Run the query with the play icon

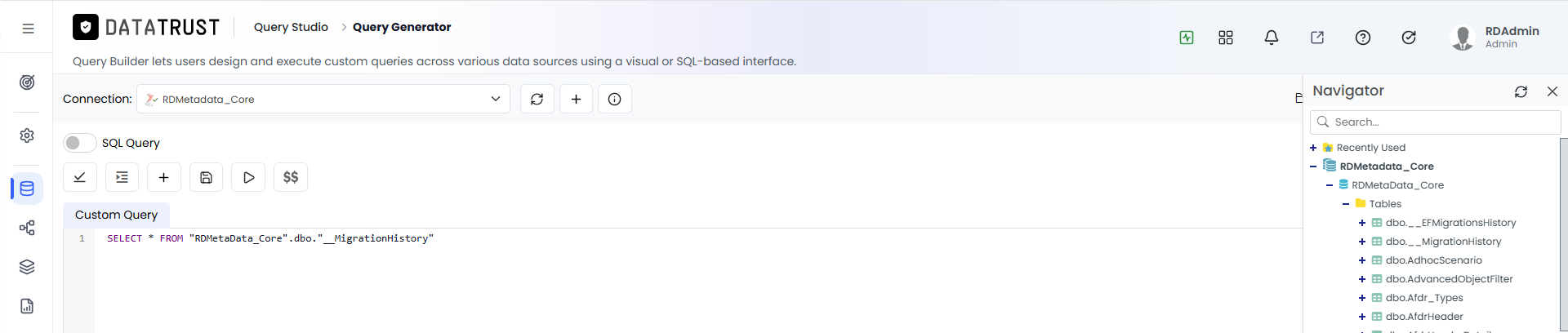click(248, 177)
